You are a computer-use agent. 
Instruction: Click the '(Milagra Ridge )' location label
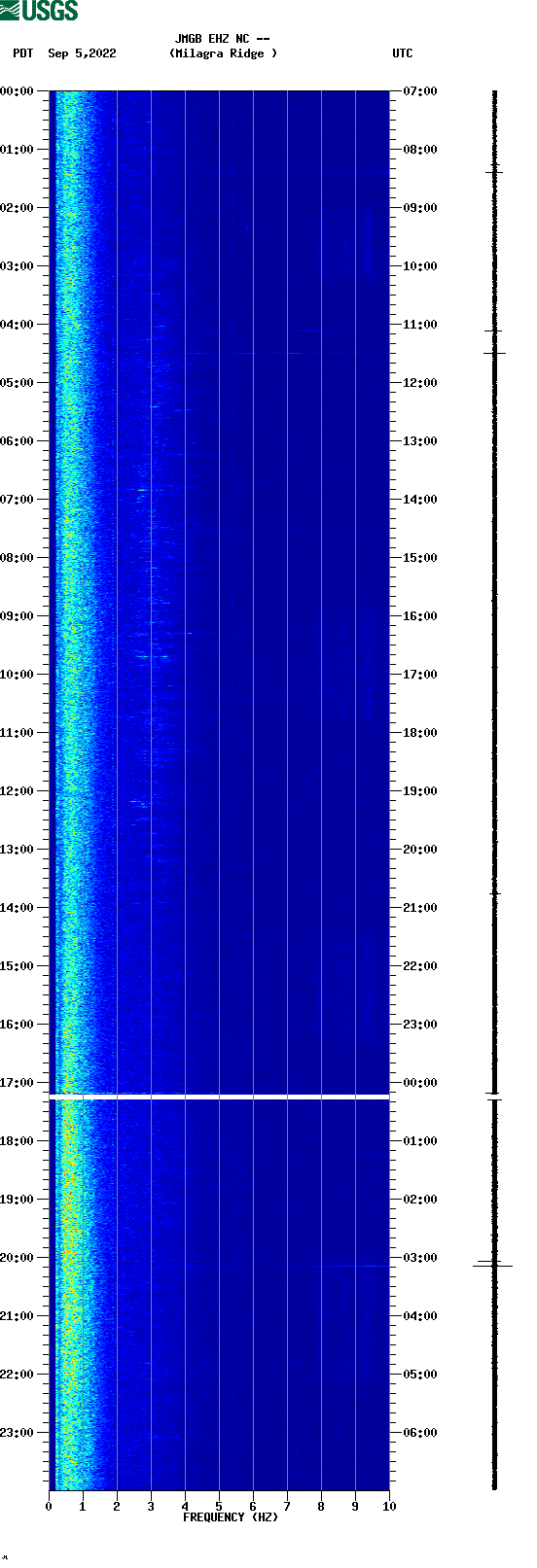coord(223,53)
